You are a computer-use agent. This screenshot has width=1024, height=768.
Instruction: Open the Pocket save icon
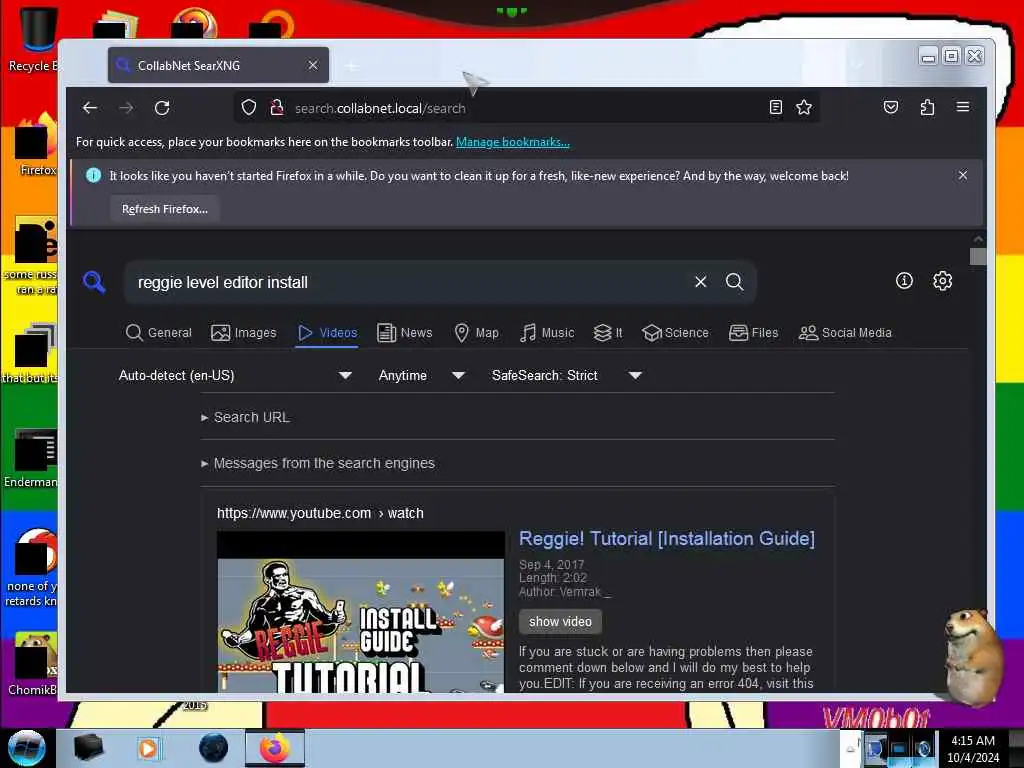click(891, 107)
